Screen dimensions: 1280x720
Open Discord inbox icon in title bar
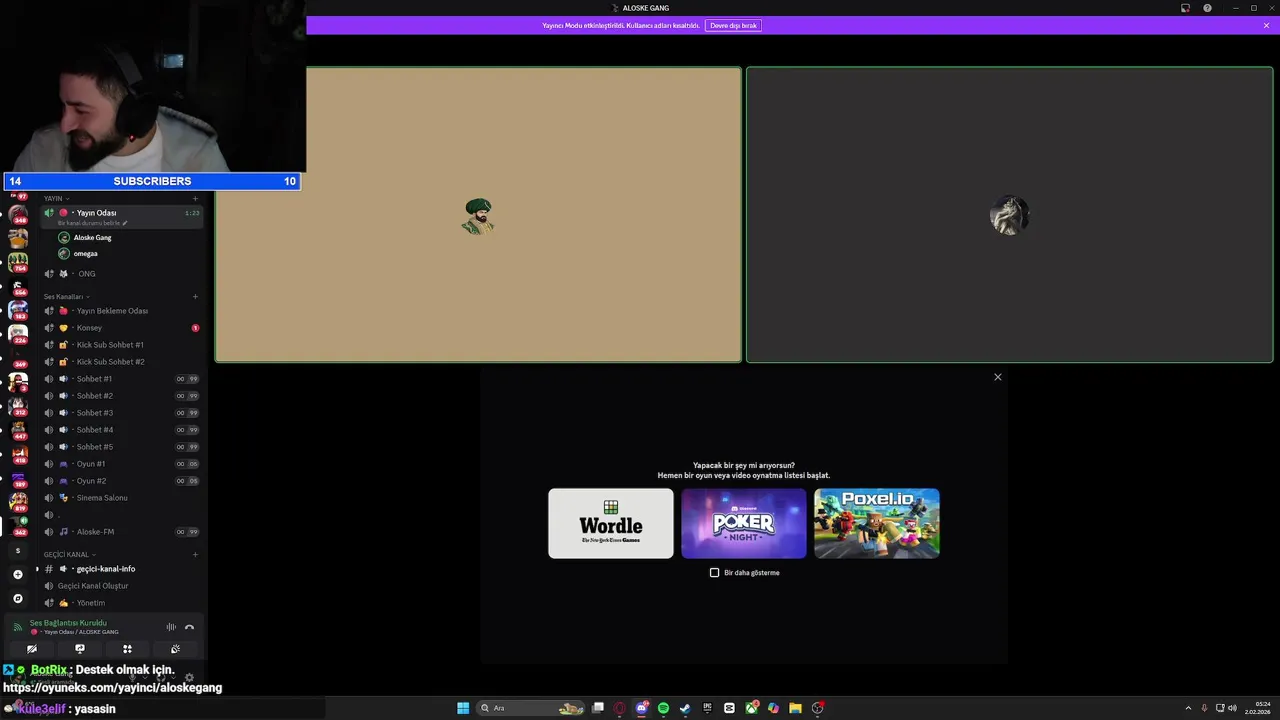(1185, 8)
